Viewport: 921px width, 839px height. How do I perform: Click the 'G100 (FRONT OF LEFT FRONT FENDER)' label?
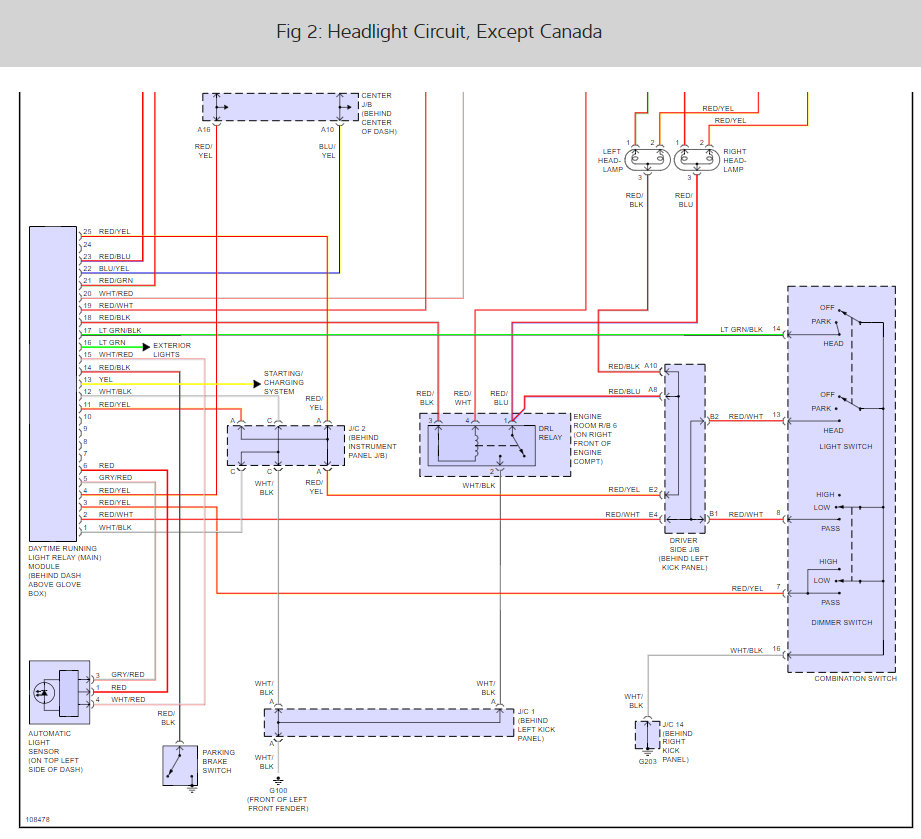[x=278, y=800]
